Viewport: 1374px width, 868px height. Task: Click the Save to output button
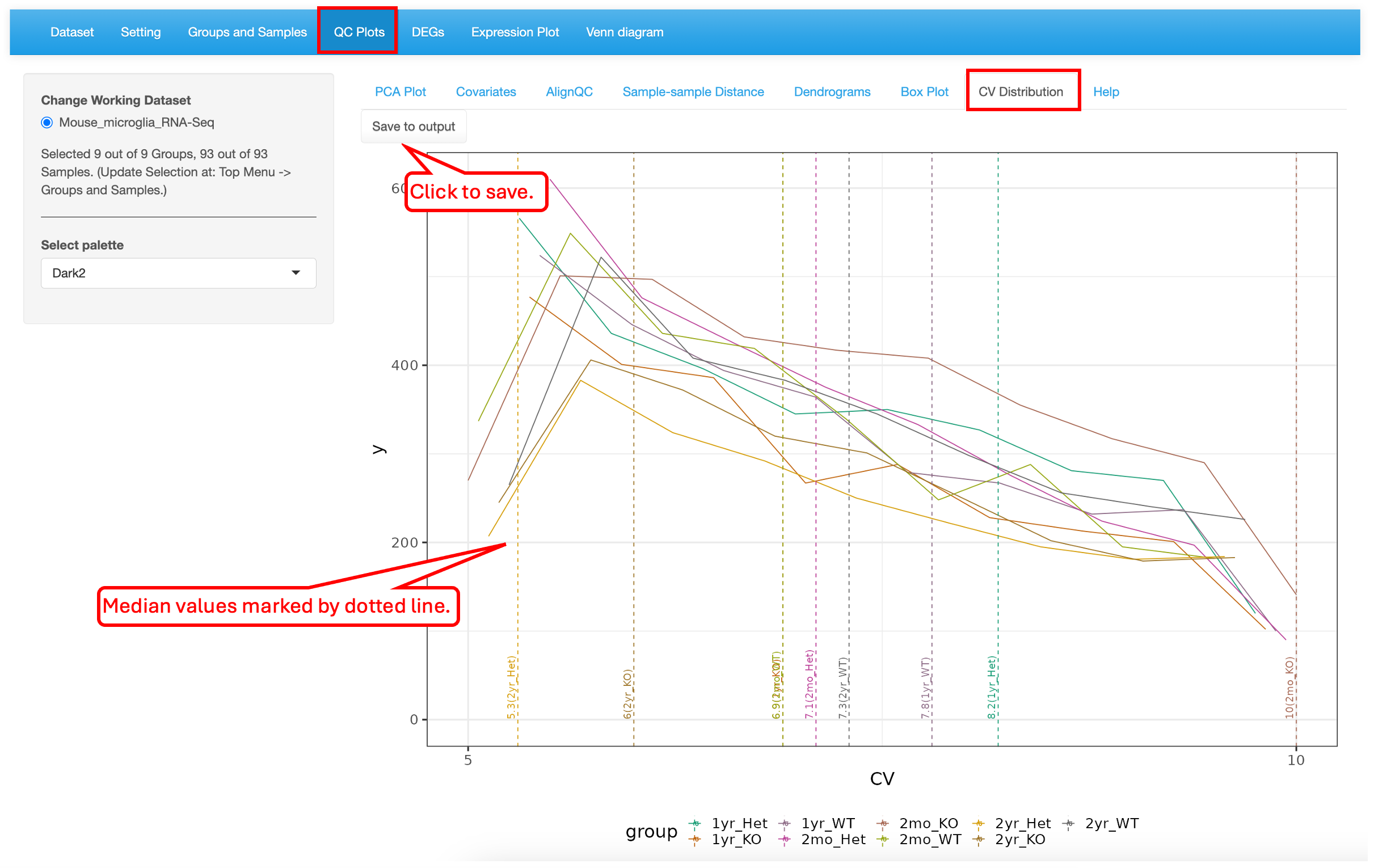point(413,126)
